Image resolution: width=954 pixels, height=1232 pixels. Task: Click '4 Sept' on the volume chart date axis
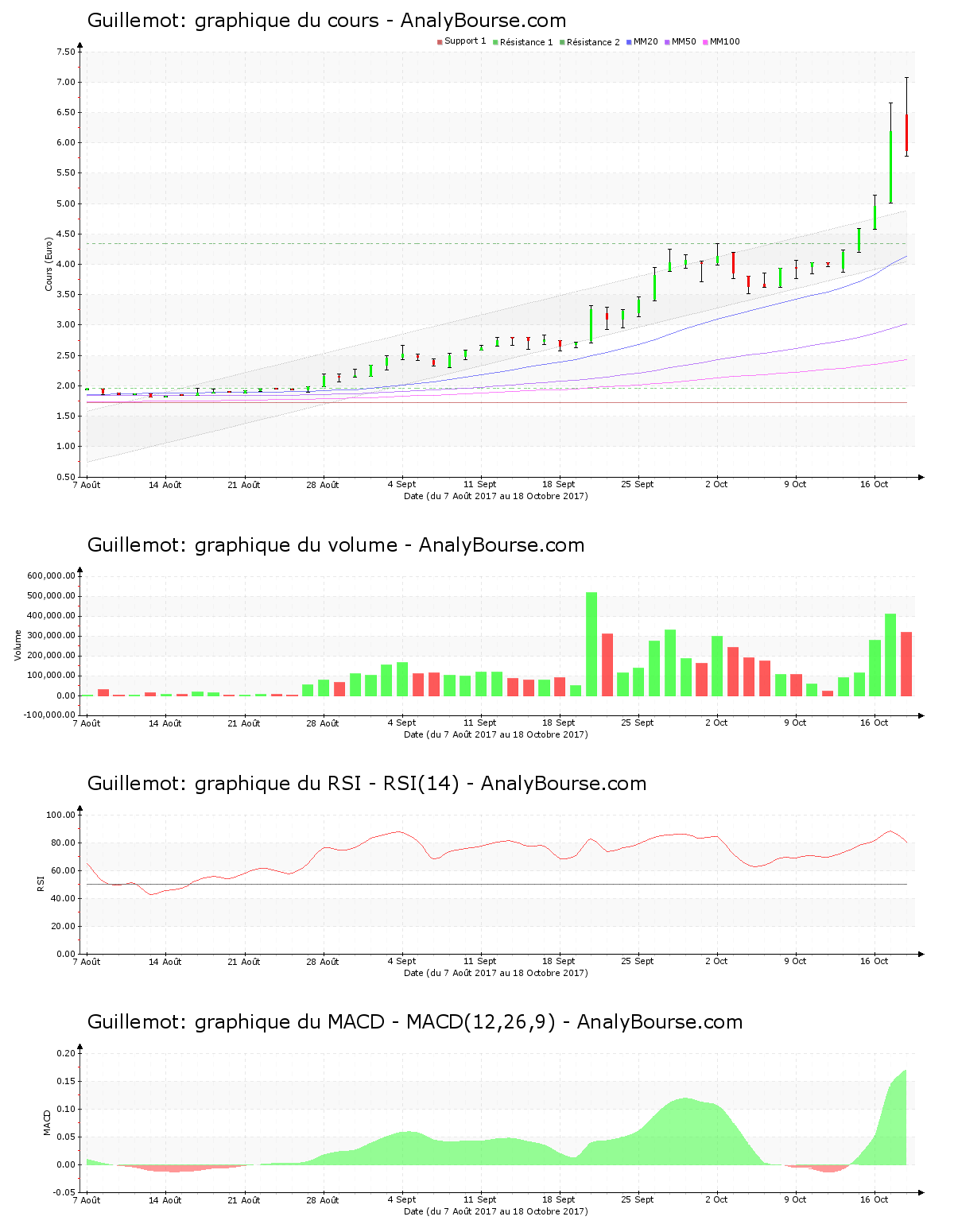click(401, 723)
